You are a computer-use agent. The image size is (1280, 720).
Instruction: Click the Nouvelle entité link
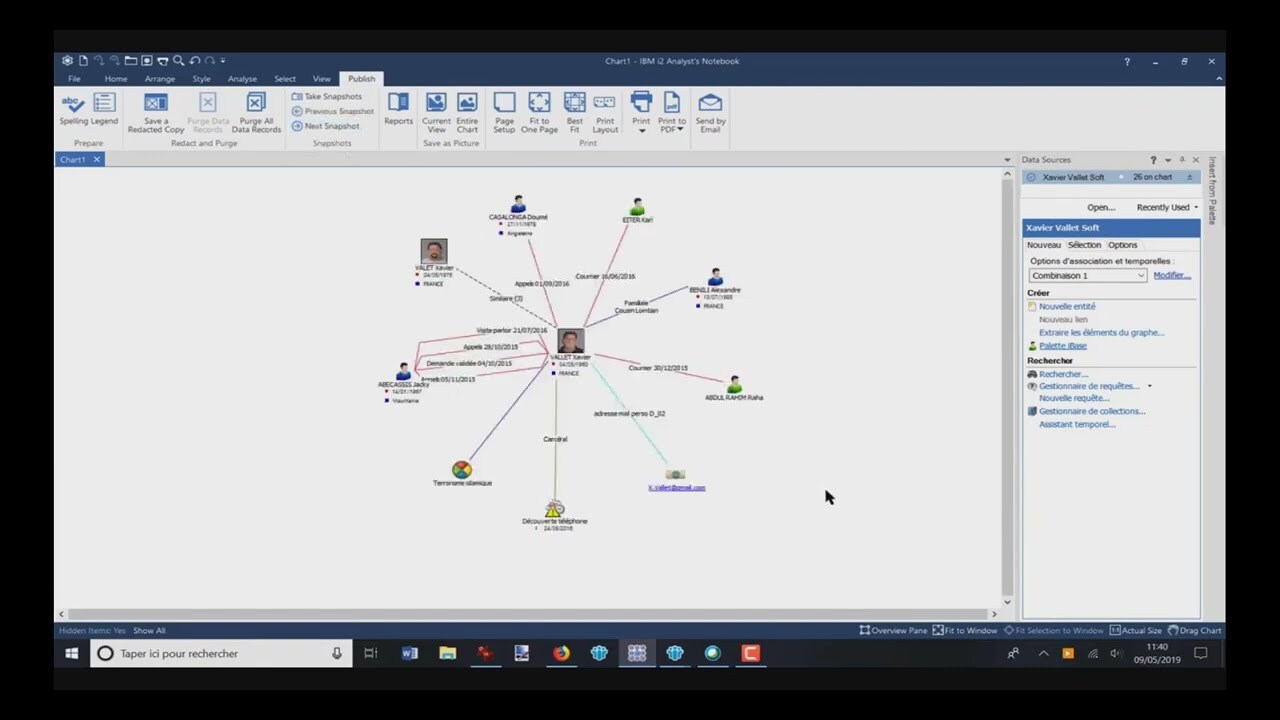click(1067, 307)
